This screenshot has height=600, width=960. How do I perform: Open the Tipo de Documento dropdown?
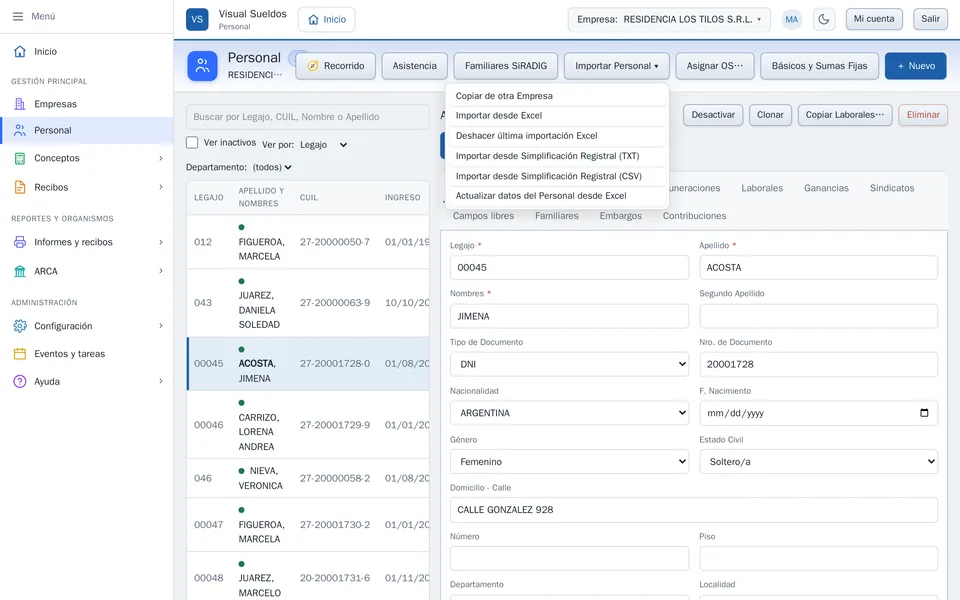[569, 364]
